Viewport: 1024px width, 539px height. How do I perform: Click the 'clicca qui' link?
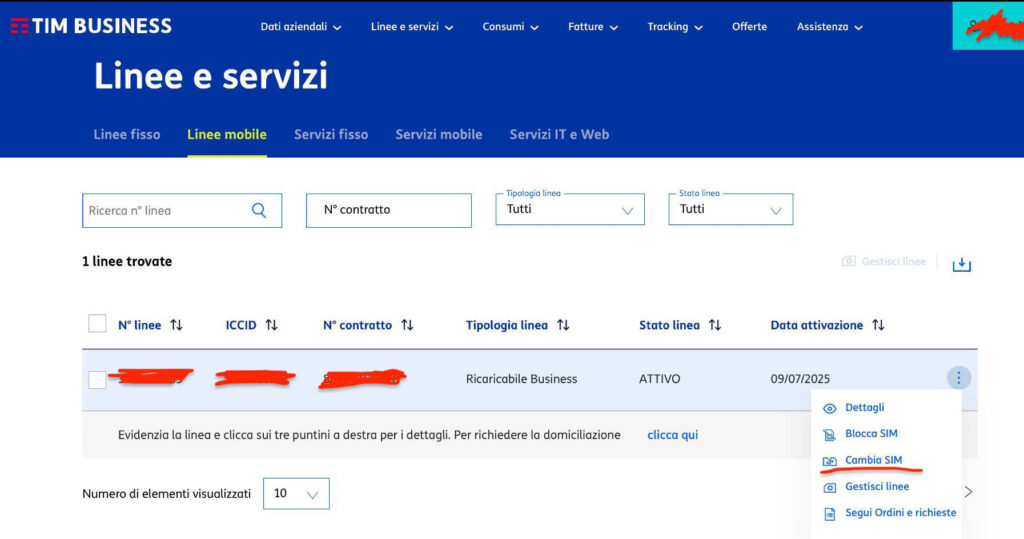click(673, 435)
